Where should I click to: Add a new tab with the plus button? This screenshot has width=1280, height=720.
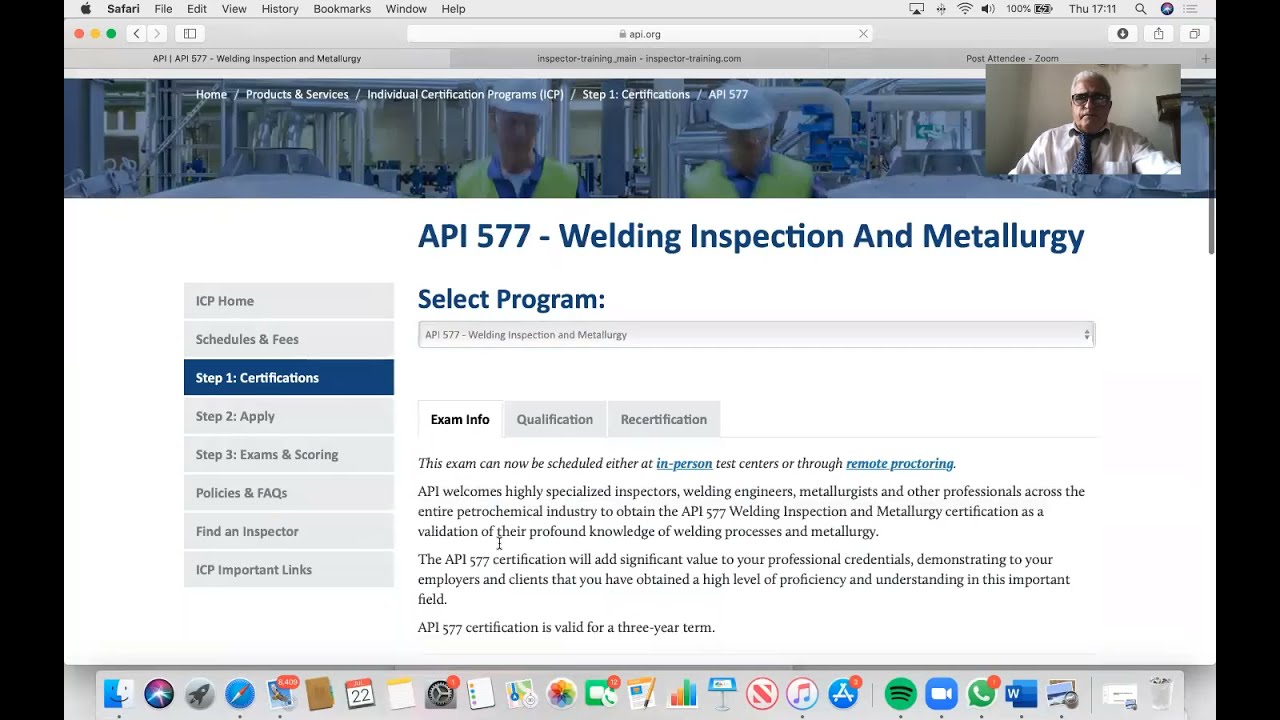pyautogui.click(x=1205, y=58)
